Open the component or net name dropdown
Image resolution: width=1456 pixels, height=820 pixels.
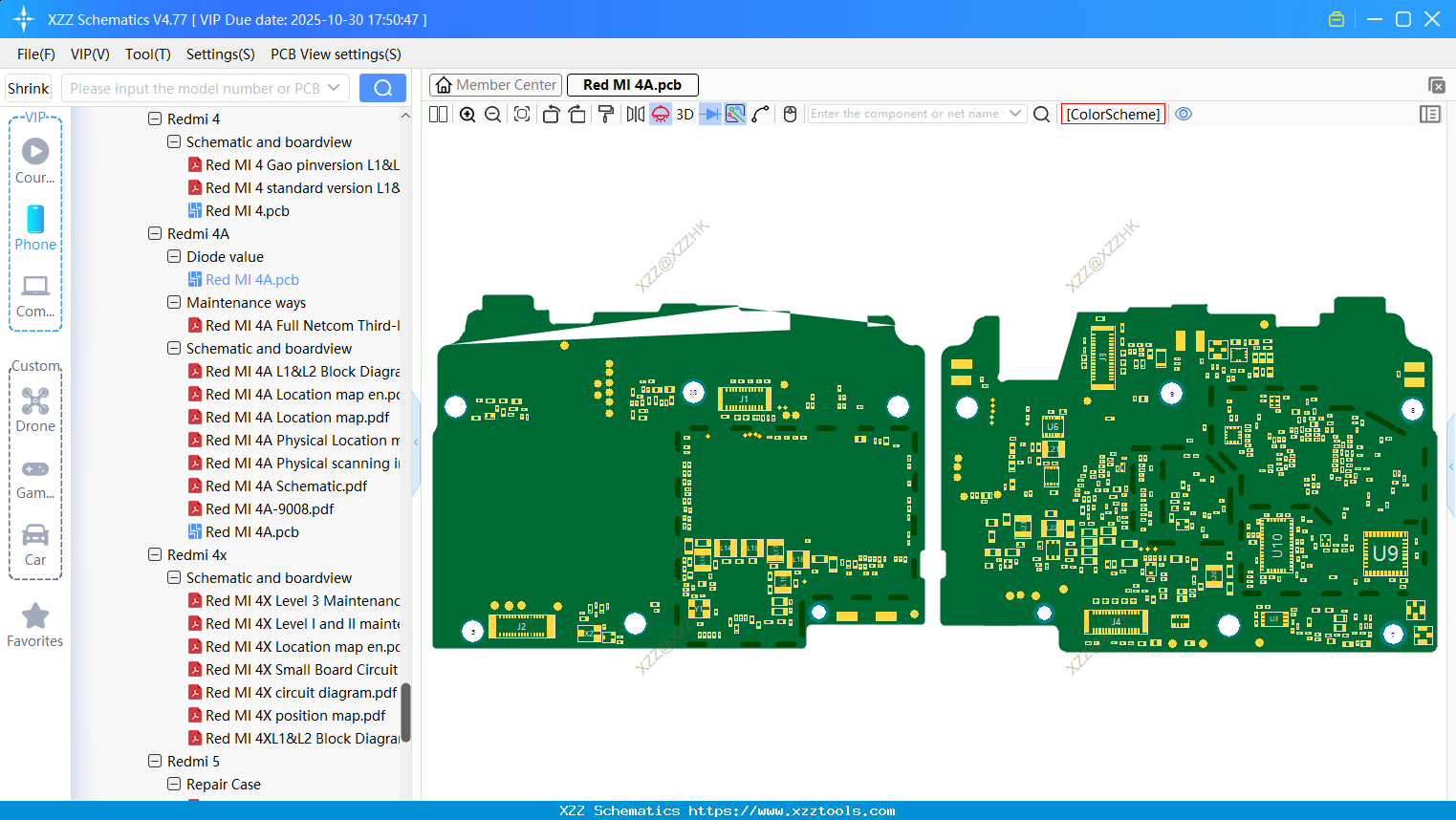pyautogui.click(x=1015, y=114)
